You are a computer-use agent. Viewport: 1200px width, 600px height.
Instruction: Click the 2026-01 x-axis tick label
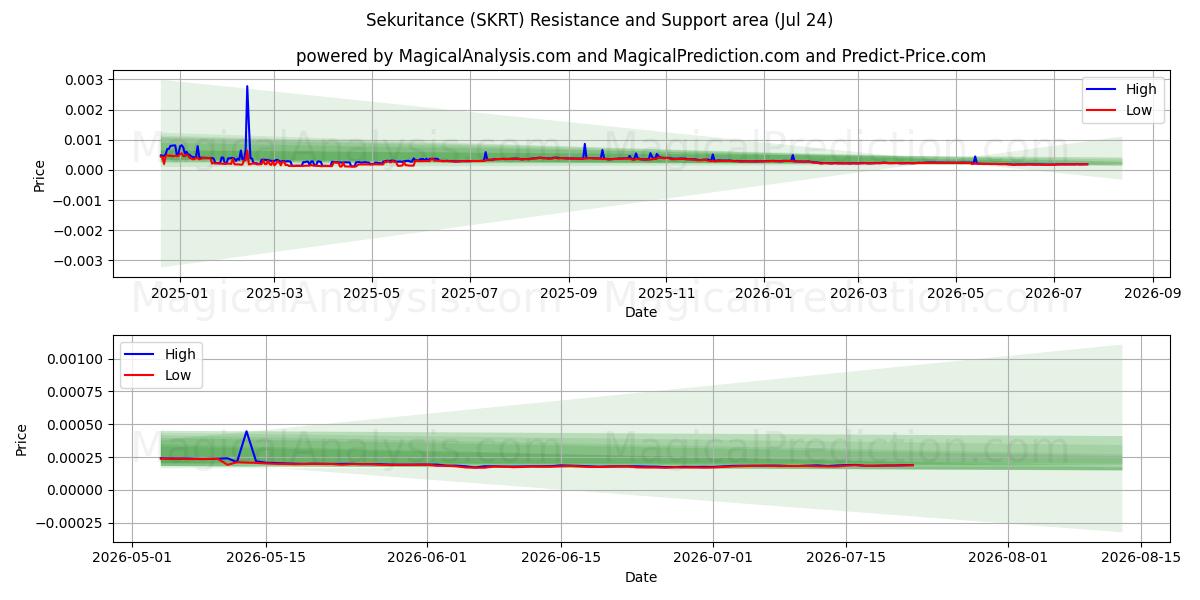coord(764,293)
